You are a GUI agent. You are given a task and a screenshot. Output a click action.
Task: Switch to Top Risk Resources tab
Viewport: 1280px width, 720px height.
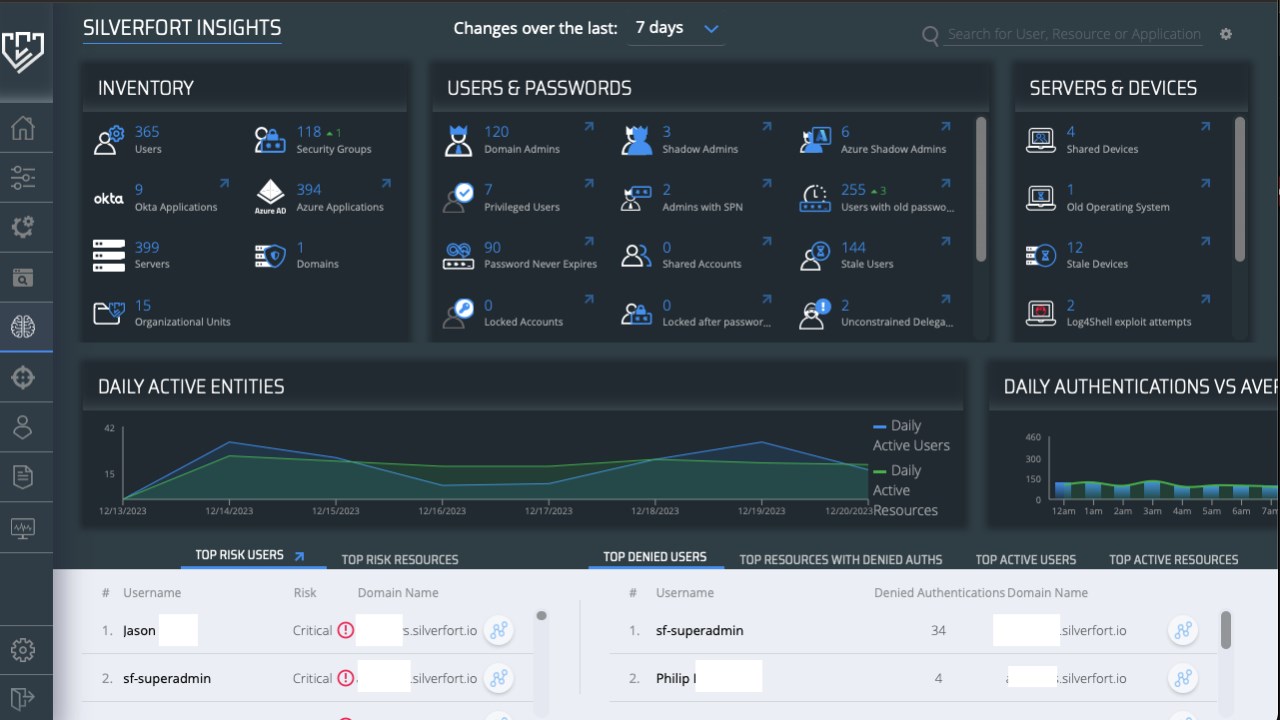point(400,559)
